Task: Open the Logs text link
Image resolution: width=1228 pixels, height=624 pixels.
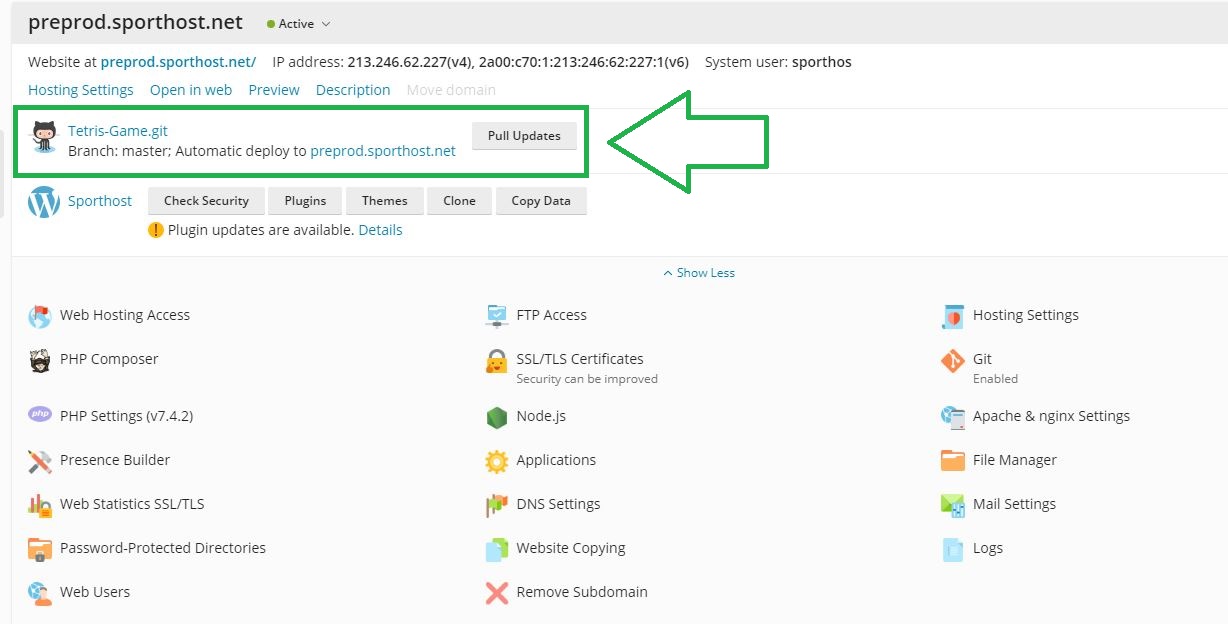Action: 988,548
